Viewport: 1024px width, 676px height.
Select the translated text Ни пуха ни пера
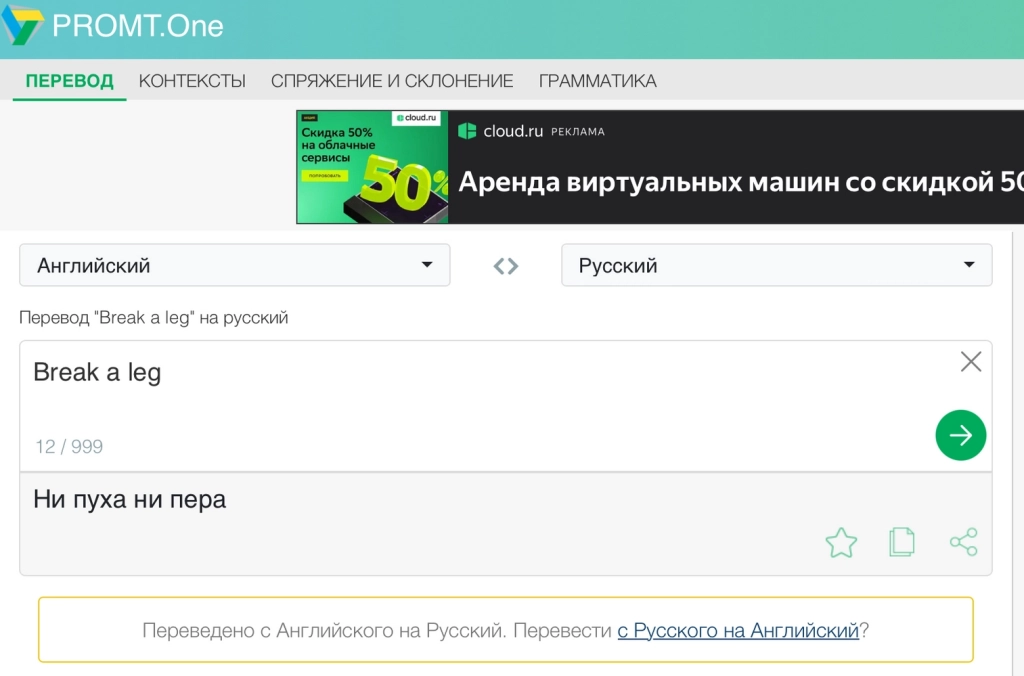pyautogui.click(x=130, y=500)
